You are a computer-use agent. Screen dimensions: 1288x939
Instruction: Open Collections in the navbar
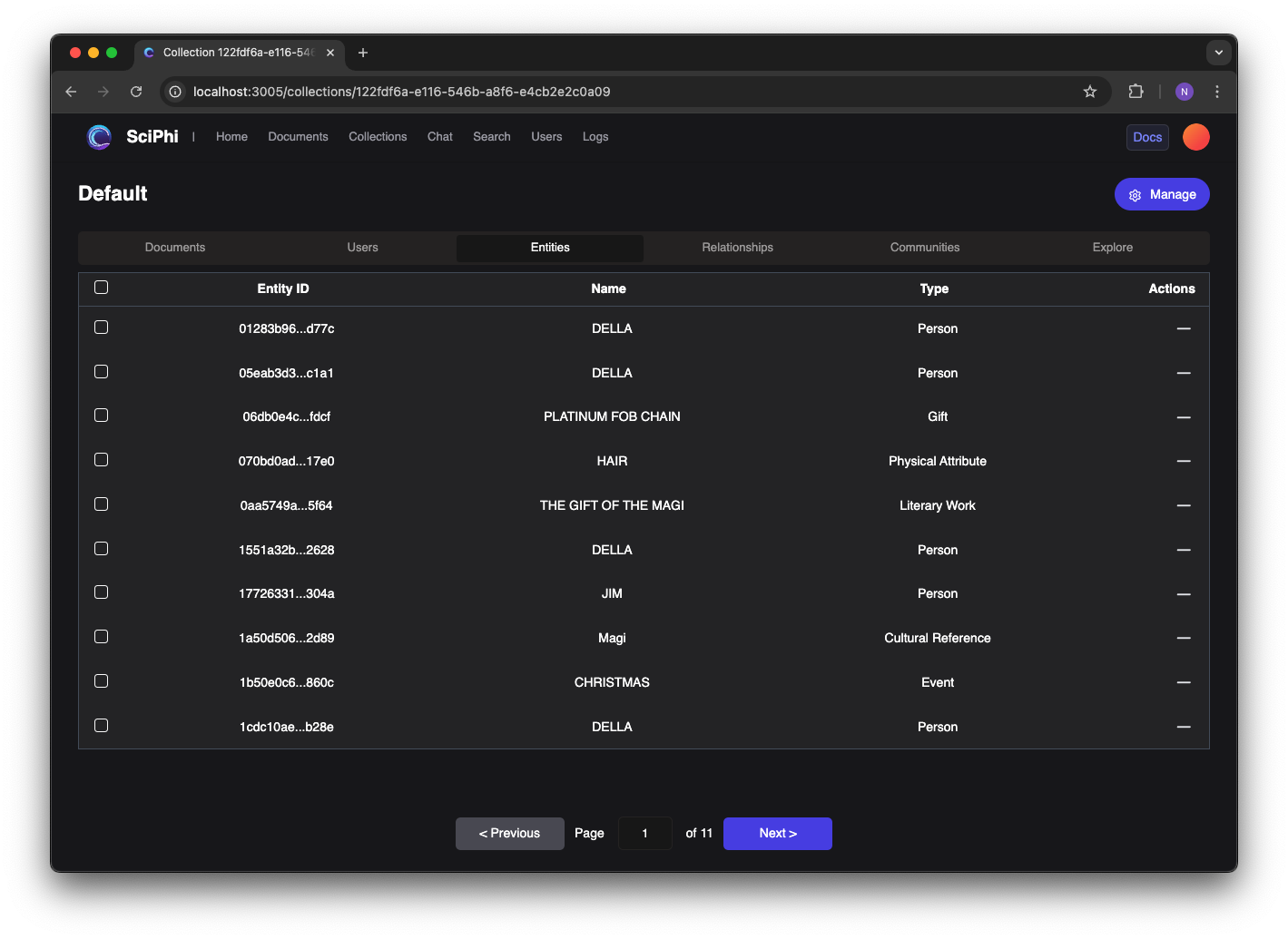click(378, 137)
